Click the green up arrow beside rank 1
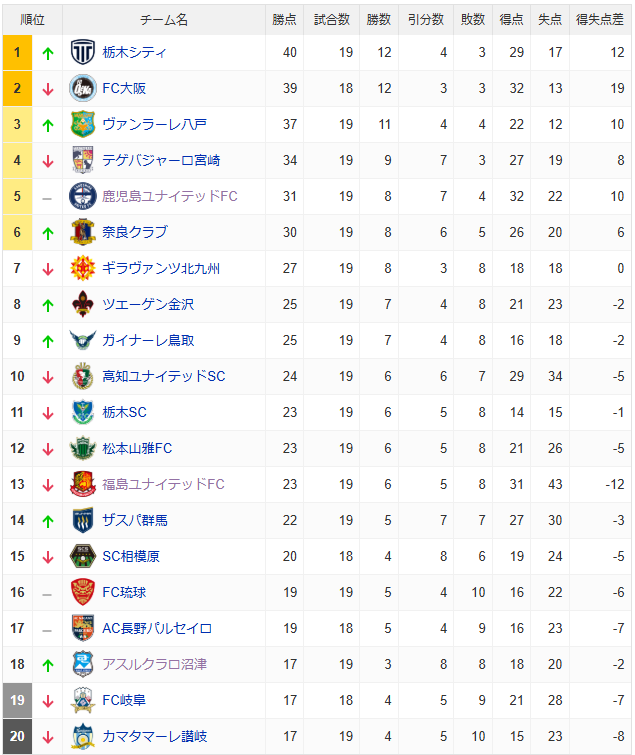The height and width of the screenshot is (755, 635). click(47, 53)
